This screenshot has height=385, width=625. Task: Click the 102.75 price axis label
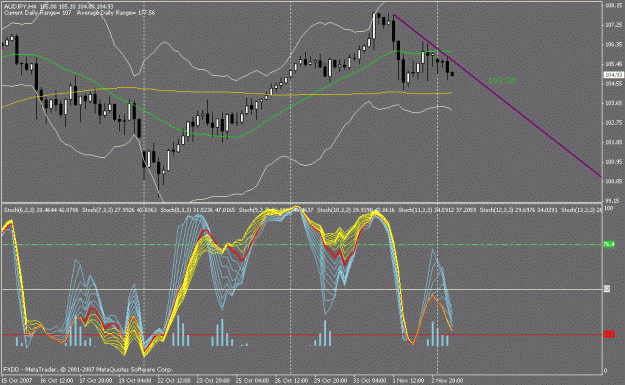coord(614,123)
